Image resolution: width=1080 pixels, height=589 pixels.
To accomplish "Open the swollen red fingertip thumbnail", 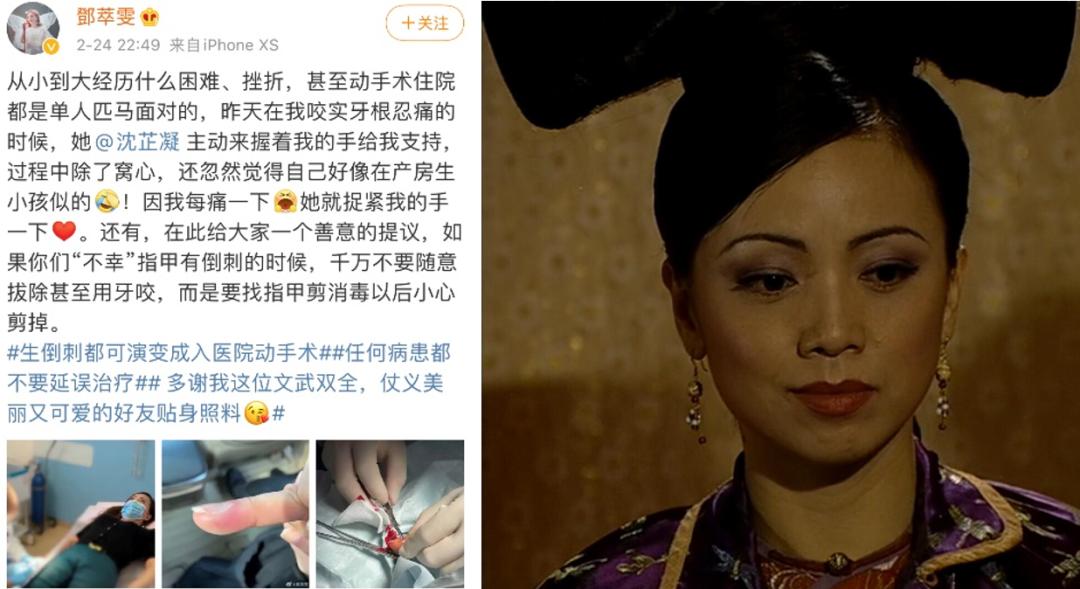I will tap(236, 514).
